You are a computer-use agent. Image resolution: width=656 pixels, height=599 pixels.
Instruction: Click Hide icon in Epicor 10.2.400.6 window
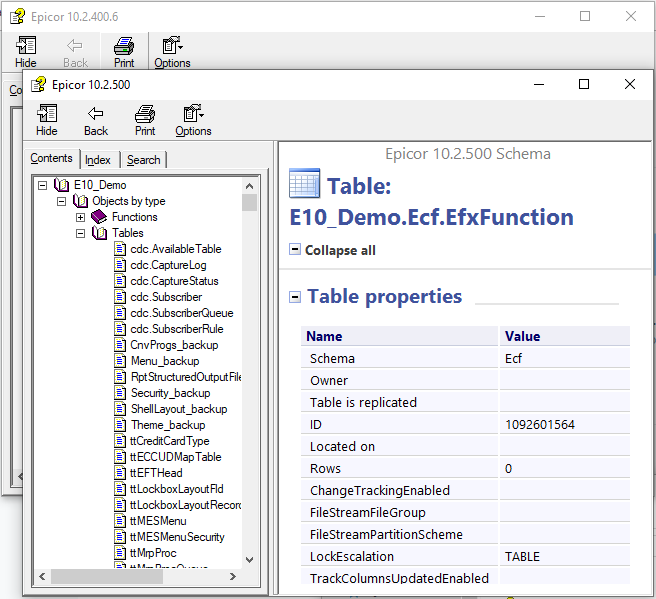[x=26, y=45]
